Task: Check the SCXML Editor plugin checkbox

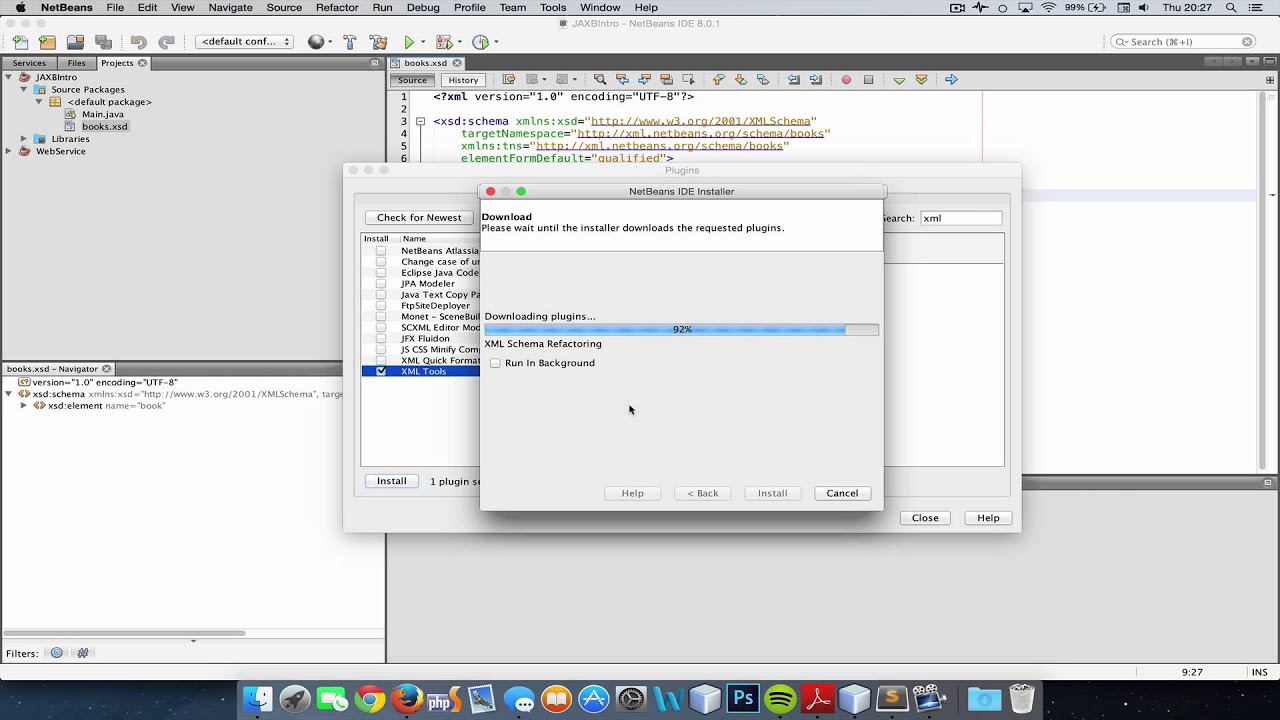Action: click(x=381, y=328)
